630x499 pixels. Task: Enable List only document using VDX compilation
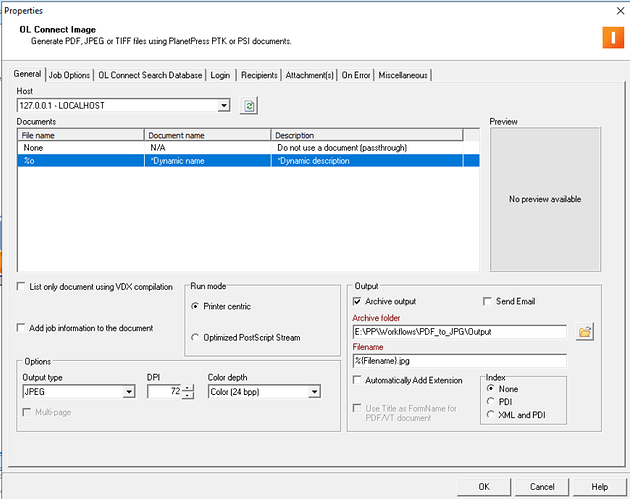click(23, 287)
